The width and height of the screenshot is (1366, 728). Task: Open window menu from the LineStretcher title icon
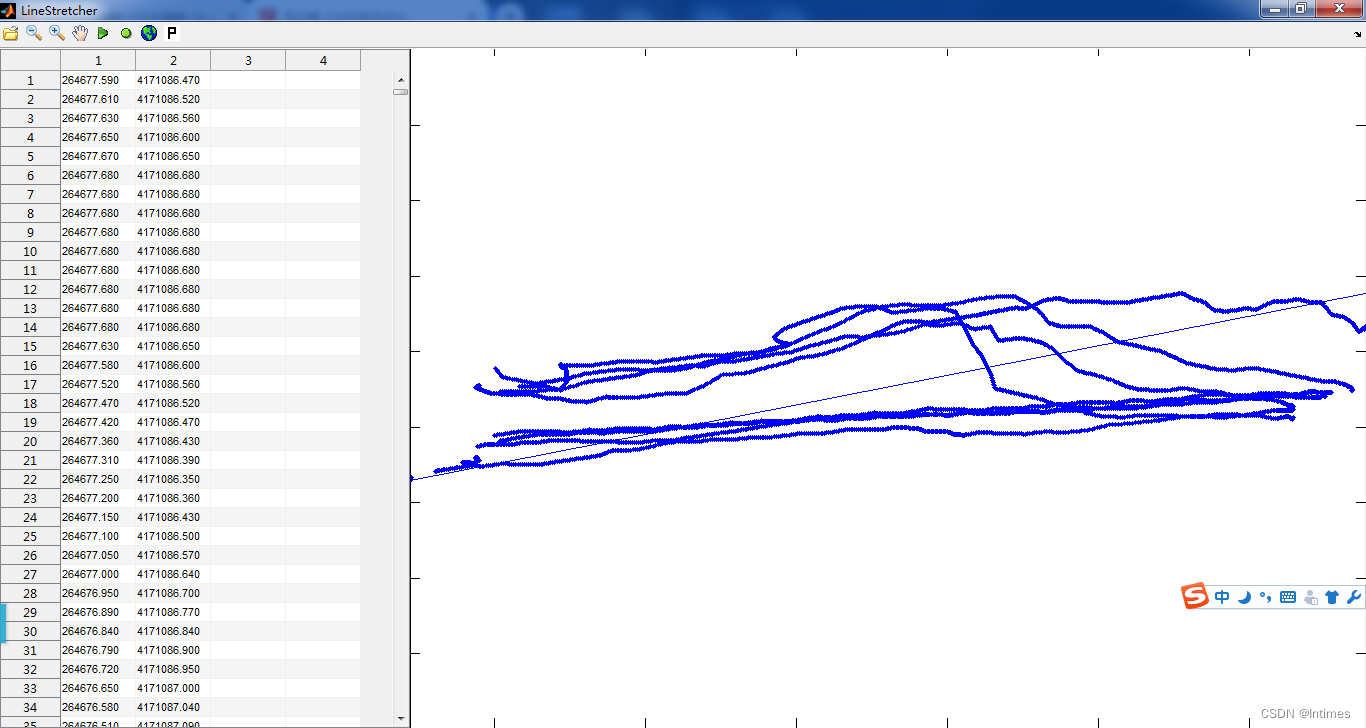pos(10,9)
